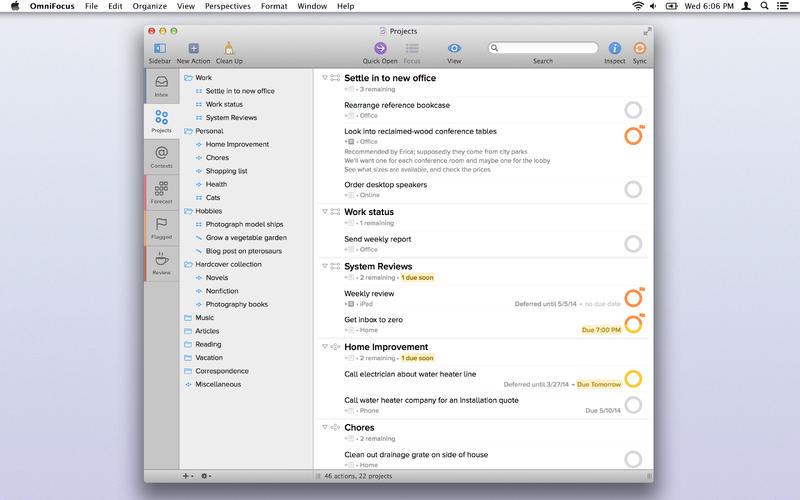The width and height of the screenshot is (800, 500).
Task: Open the Inspect panel
Action: 614,48
